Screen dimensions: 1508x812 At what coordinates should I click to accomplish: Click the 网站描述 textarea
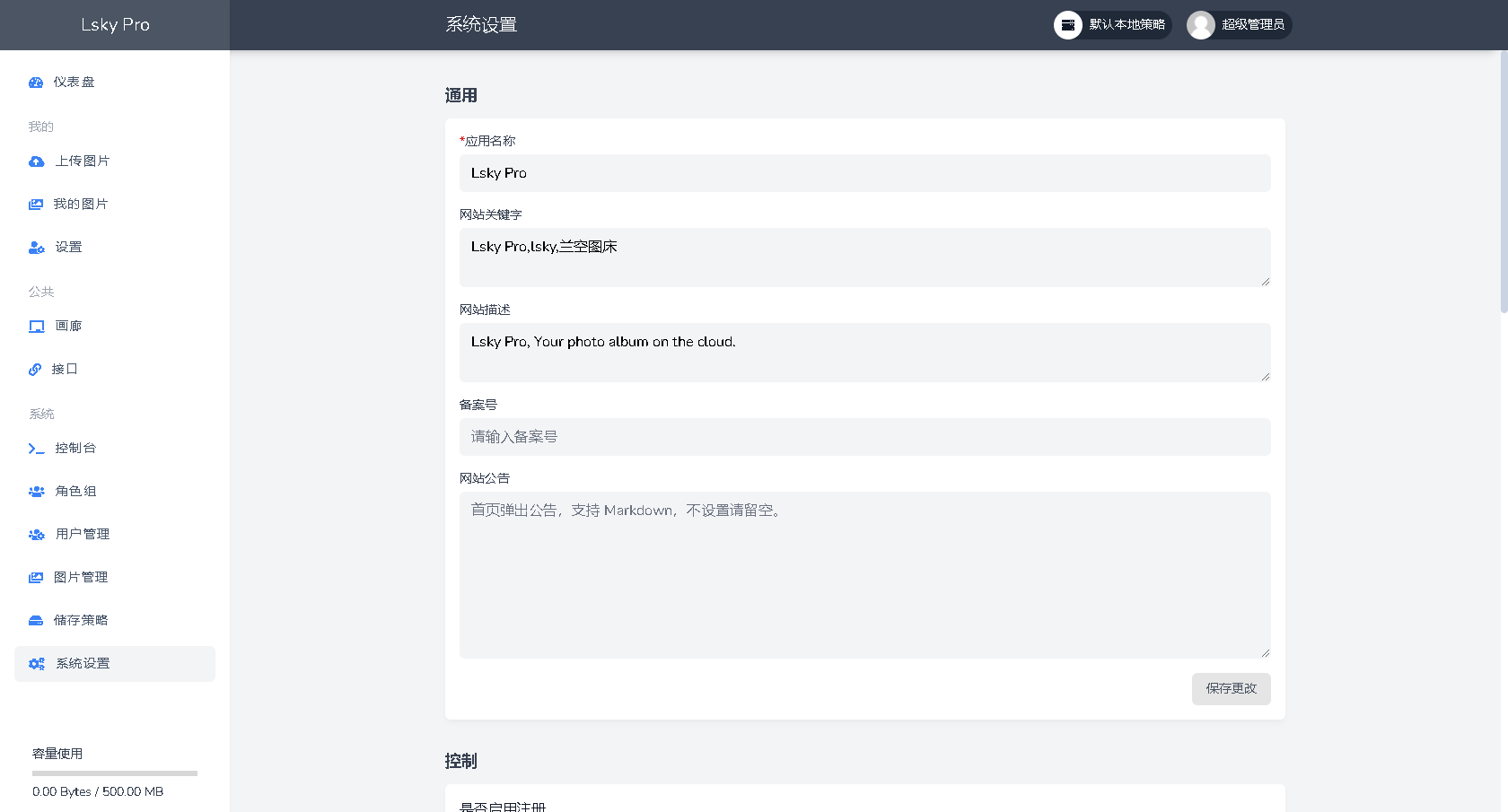pos(865,353)
